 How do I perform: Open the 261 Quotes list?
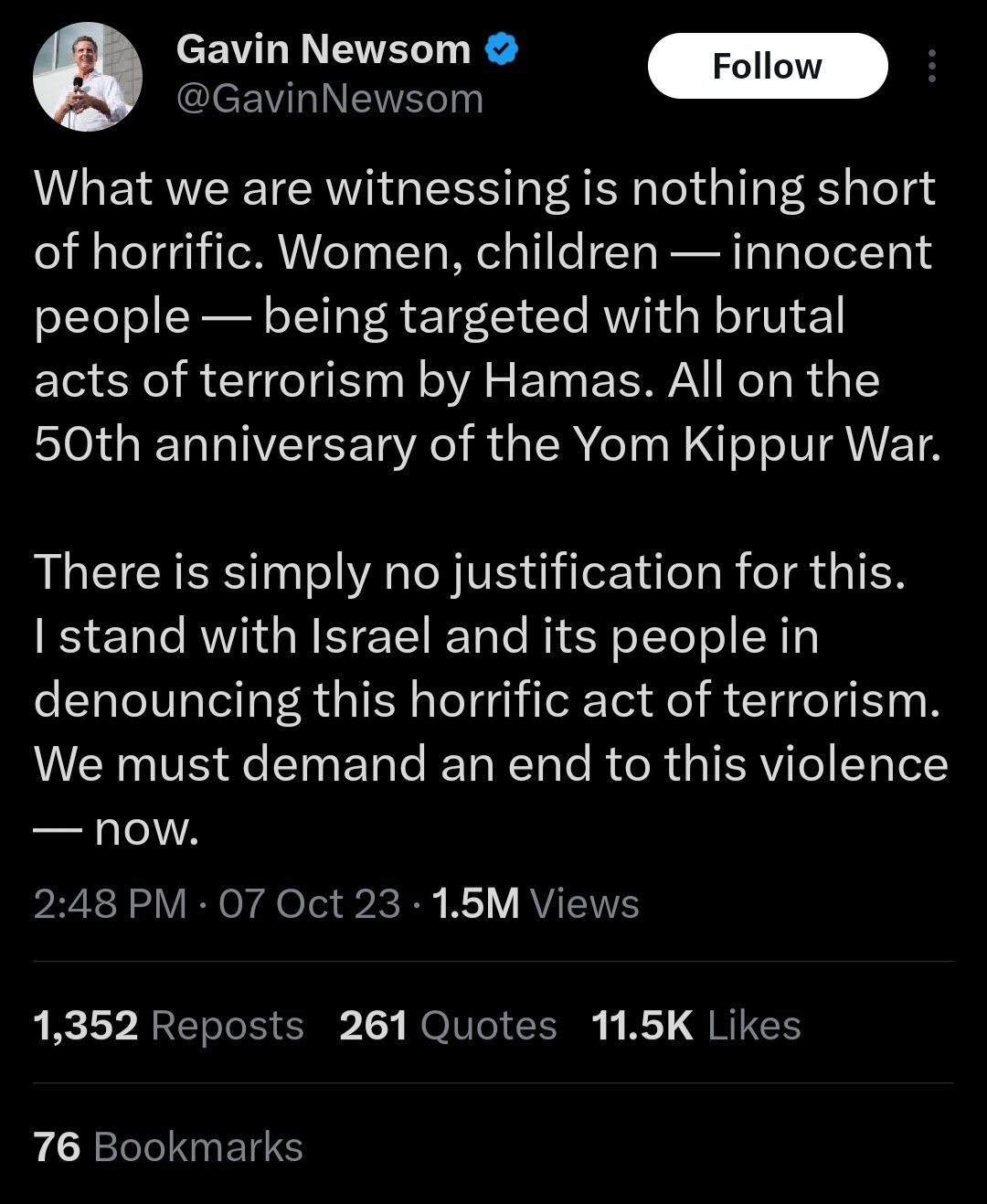click(x=448, y=1026)
